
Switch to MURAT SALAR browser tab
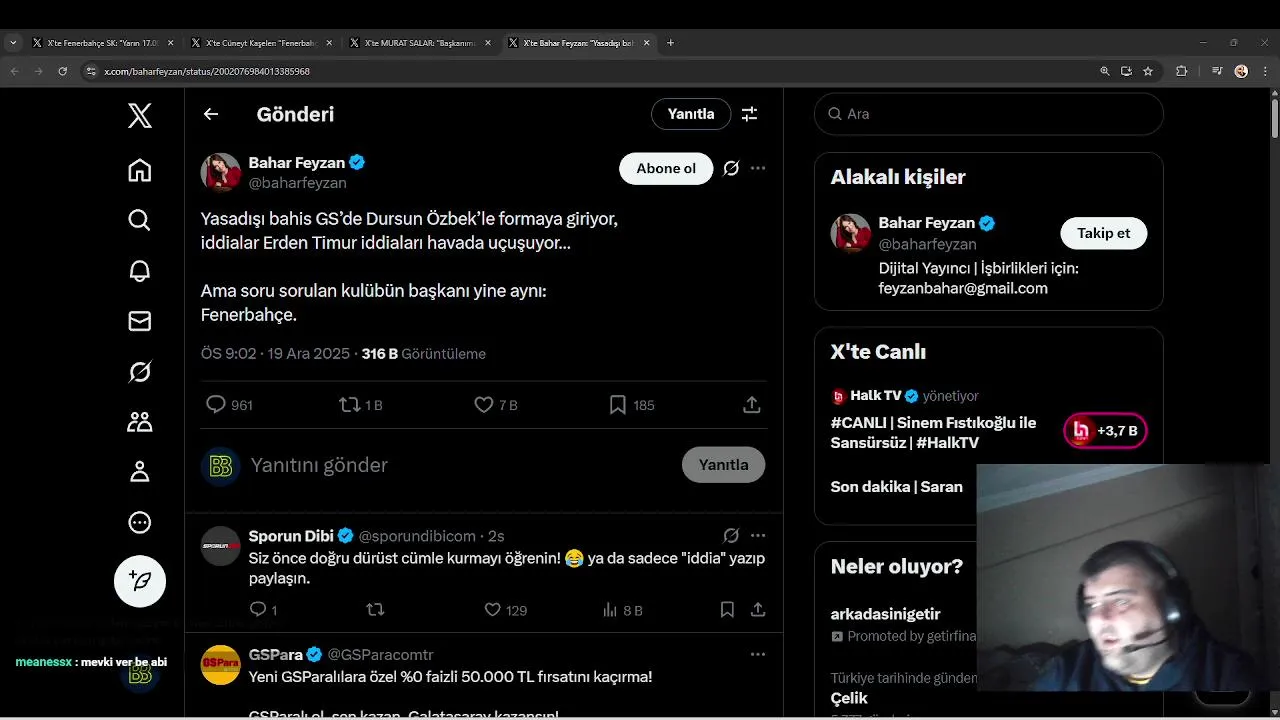click(420, 43)
